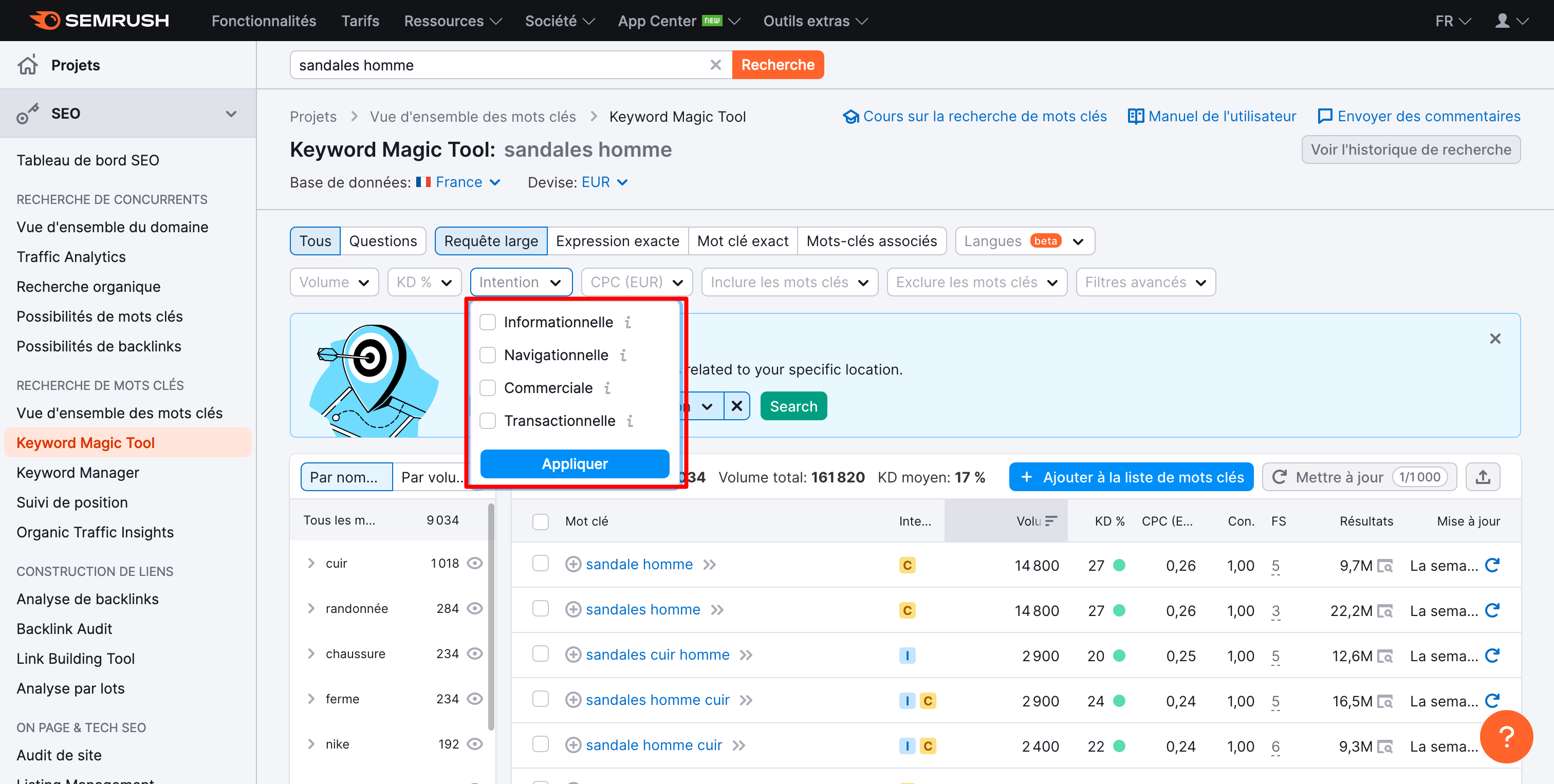Click the info icon next to Commerciale
Screen dimensions: 1554x784
point(607,388)
